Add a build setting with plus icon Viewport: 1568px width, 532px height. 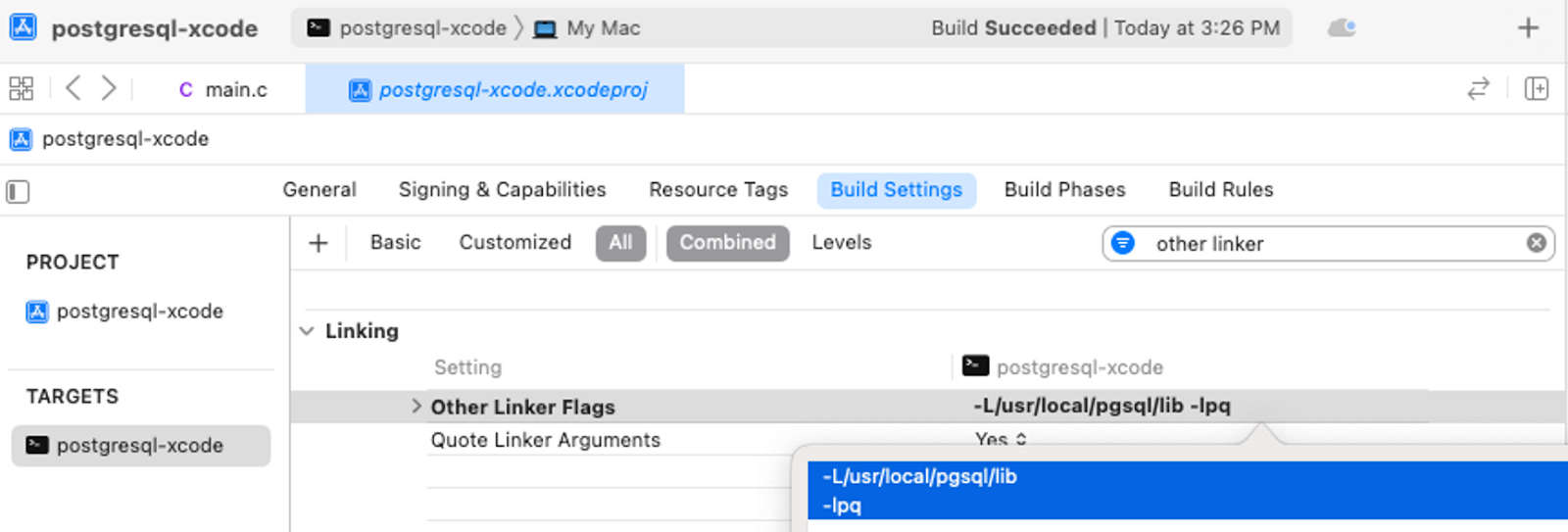point(318,243)
